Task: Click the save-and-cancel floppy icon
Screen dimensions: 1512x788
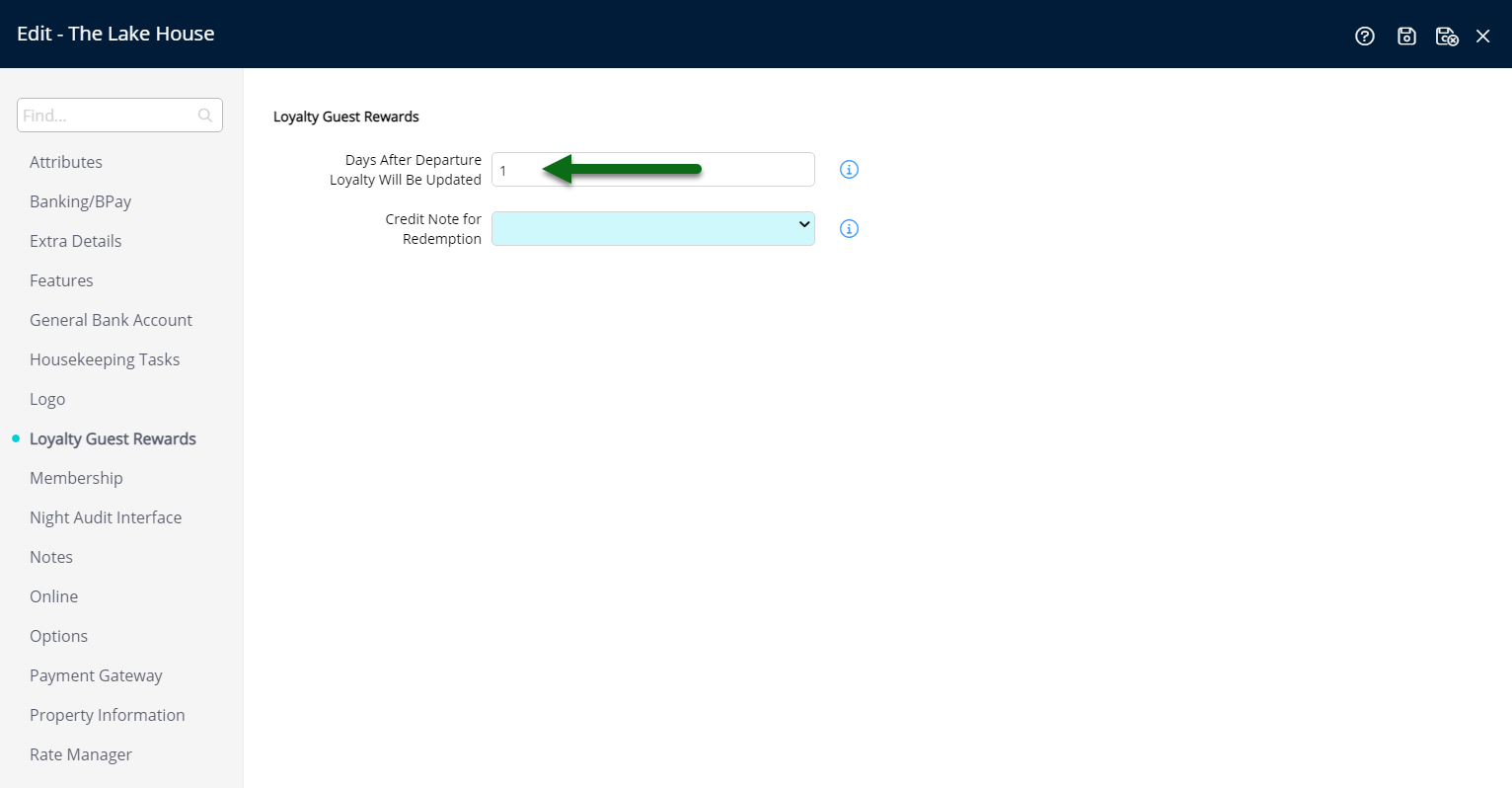Action: (x=1447, y=36)
